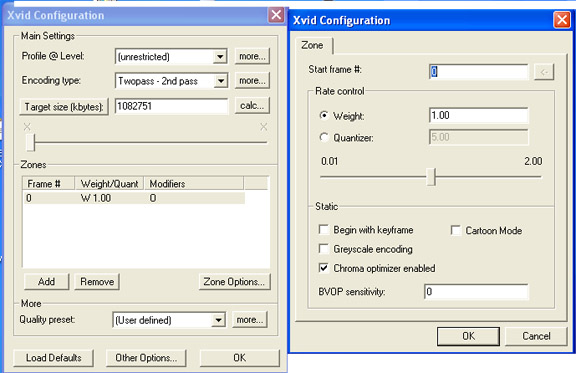Confirm Zone dialog with OK
Screen dimensions: 576x373
tap(468, 336)
